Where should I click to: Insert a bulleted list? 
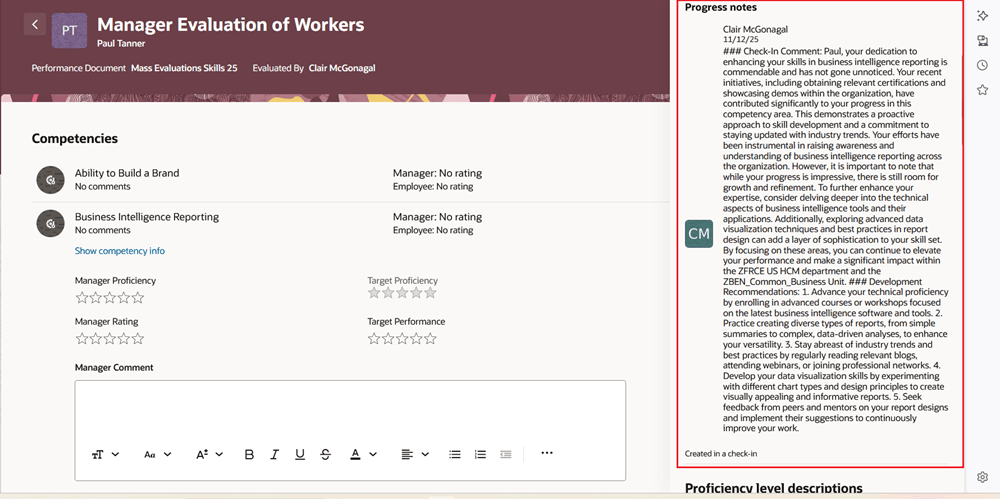click(455, 454)
